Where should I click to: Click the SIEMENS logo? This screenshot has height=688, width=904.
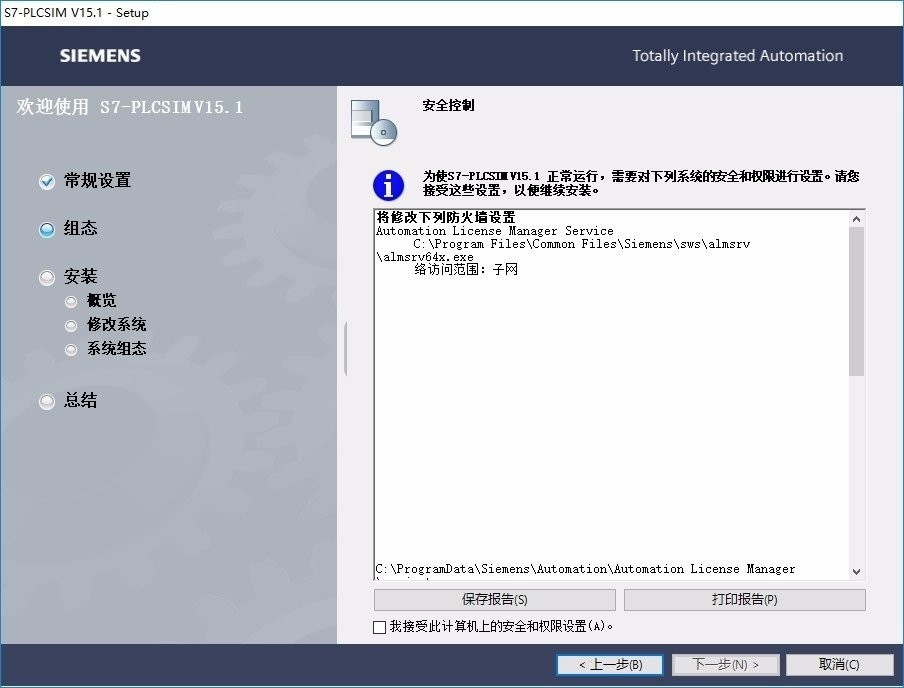tap(100, 55)
